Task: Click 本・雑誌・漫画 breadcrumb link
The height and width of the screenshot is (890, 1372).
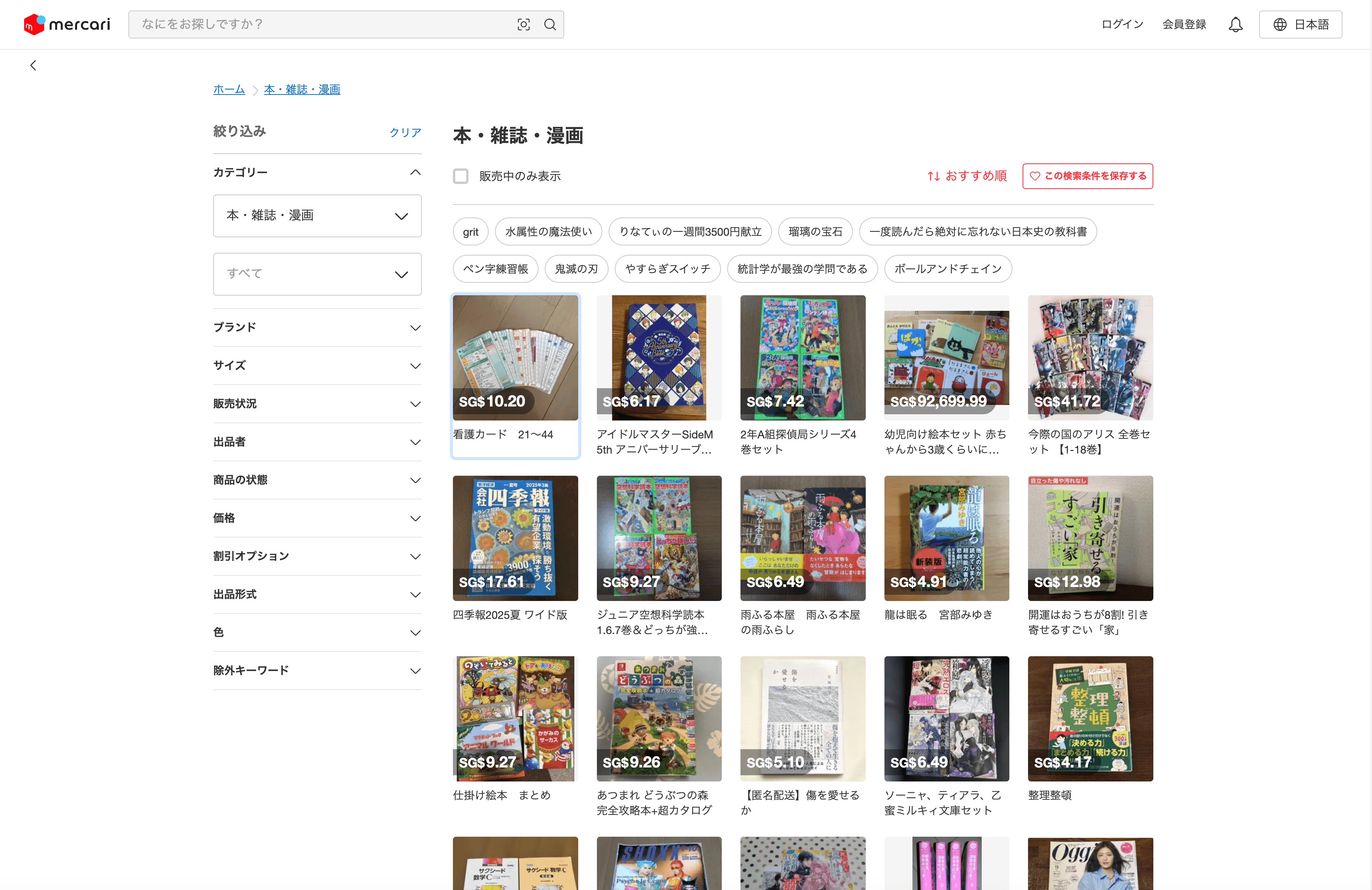Action: coord(302,89)
